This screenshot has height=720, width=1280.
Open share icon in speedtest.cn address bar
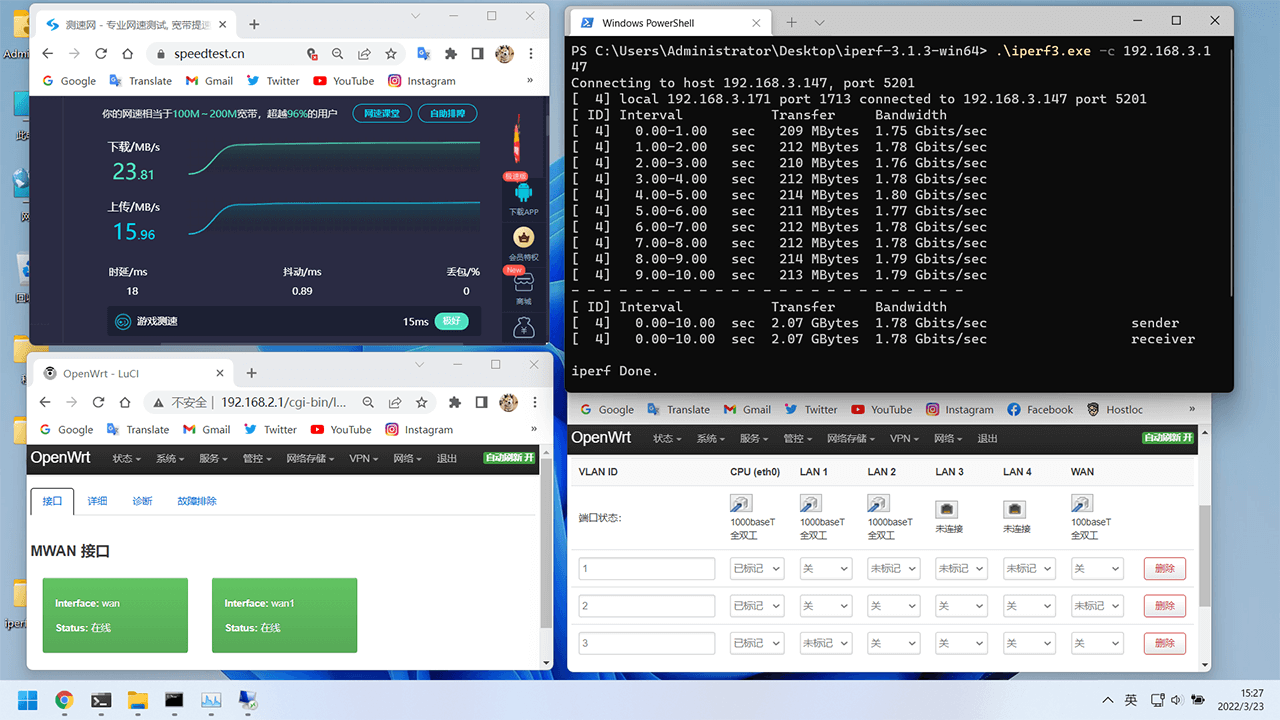(365, 54)
